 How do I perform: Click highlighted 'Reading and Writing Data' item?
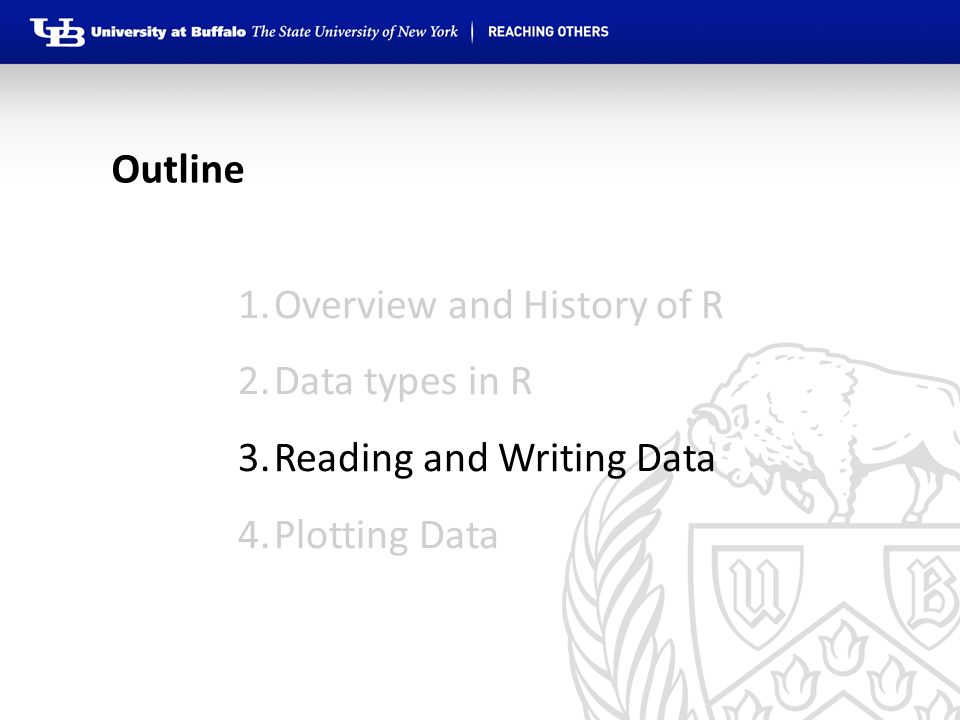[494, 457]
